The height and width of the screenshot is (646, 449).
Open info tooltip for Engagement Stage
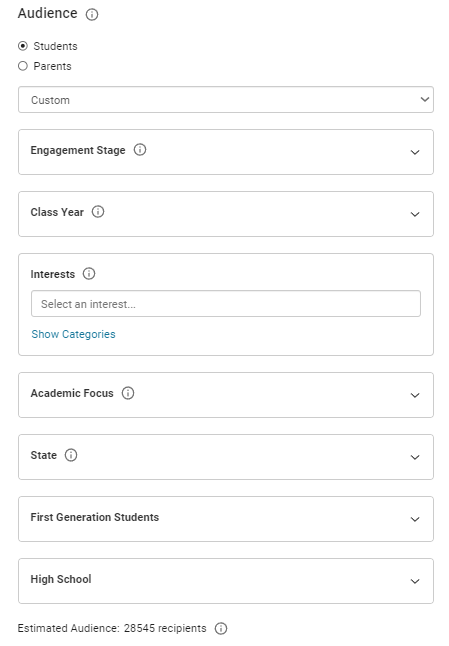(x=140, y=150)
